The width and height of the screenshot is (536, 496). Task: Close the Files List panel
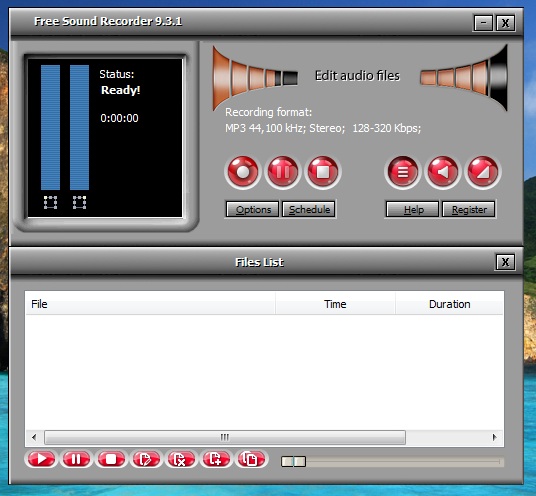tap(505, 262)
